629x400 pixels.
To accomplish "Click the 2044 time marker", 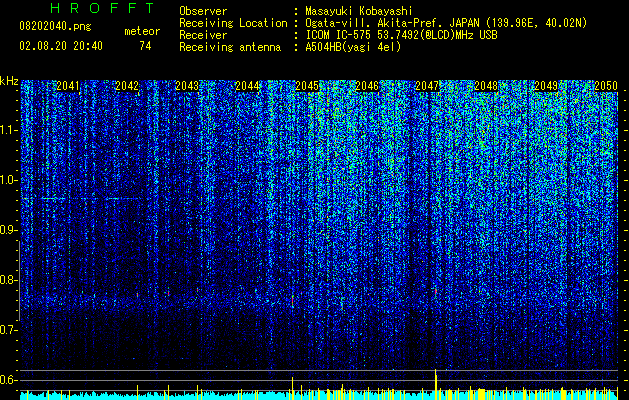I will 247,85.
